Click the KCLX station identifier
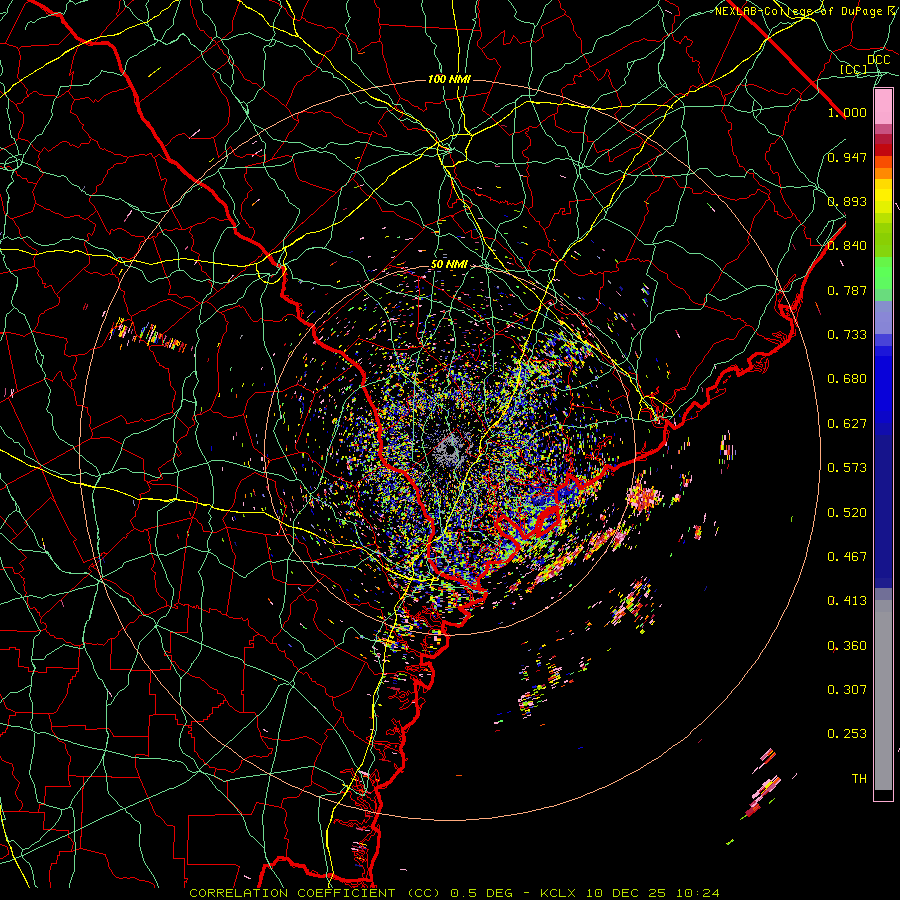Image resolution: width=900 pixels, height=900 pixels. point(557,893)
